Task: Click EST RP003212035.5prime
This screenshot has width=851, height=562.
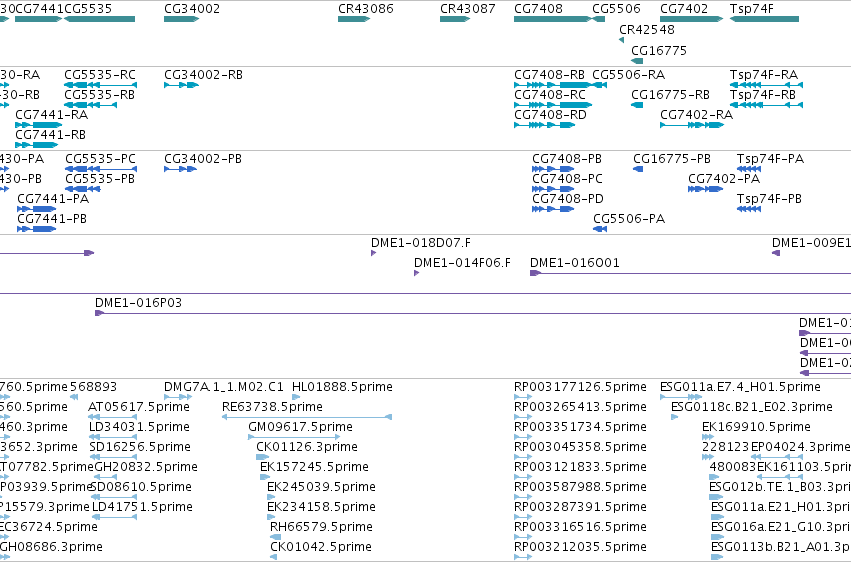Action: (x=523, y=558)
